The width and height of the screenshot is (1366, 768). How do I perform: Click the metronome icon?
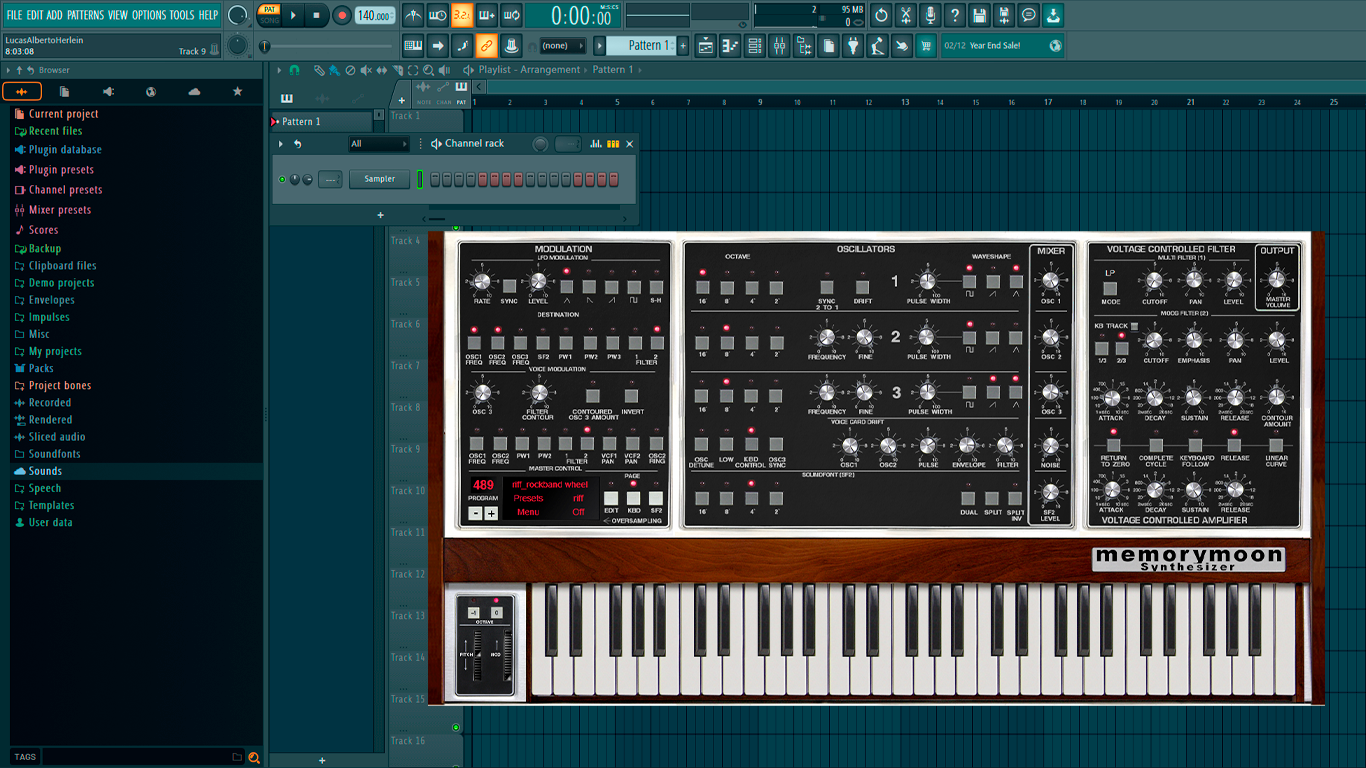click(413, 15)
